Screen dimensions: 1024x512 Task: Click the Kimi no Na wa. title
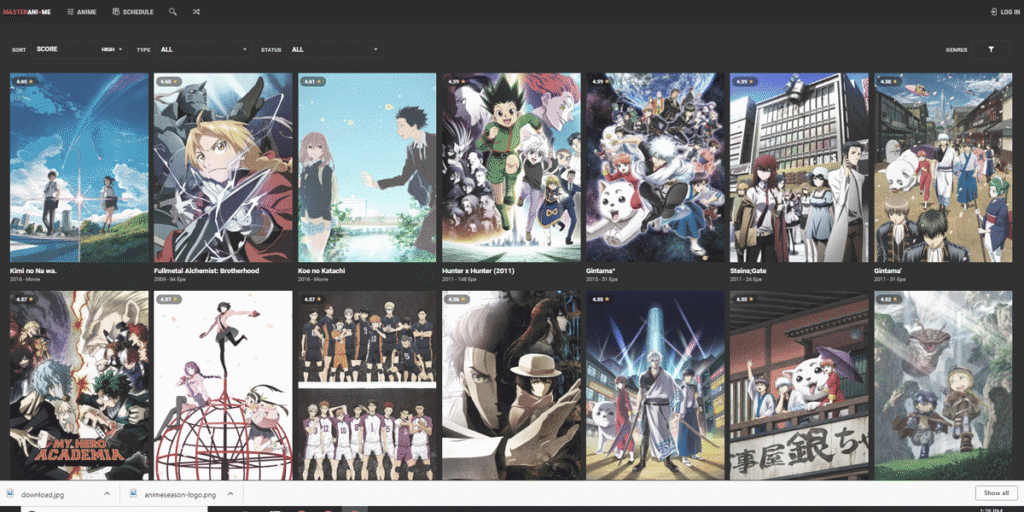(32, 270)
